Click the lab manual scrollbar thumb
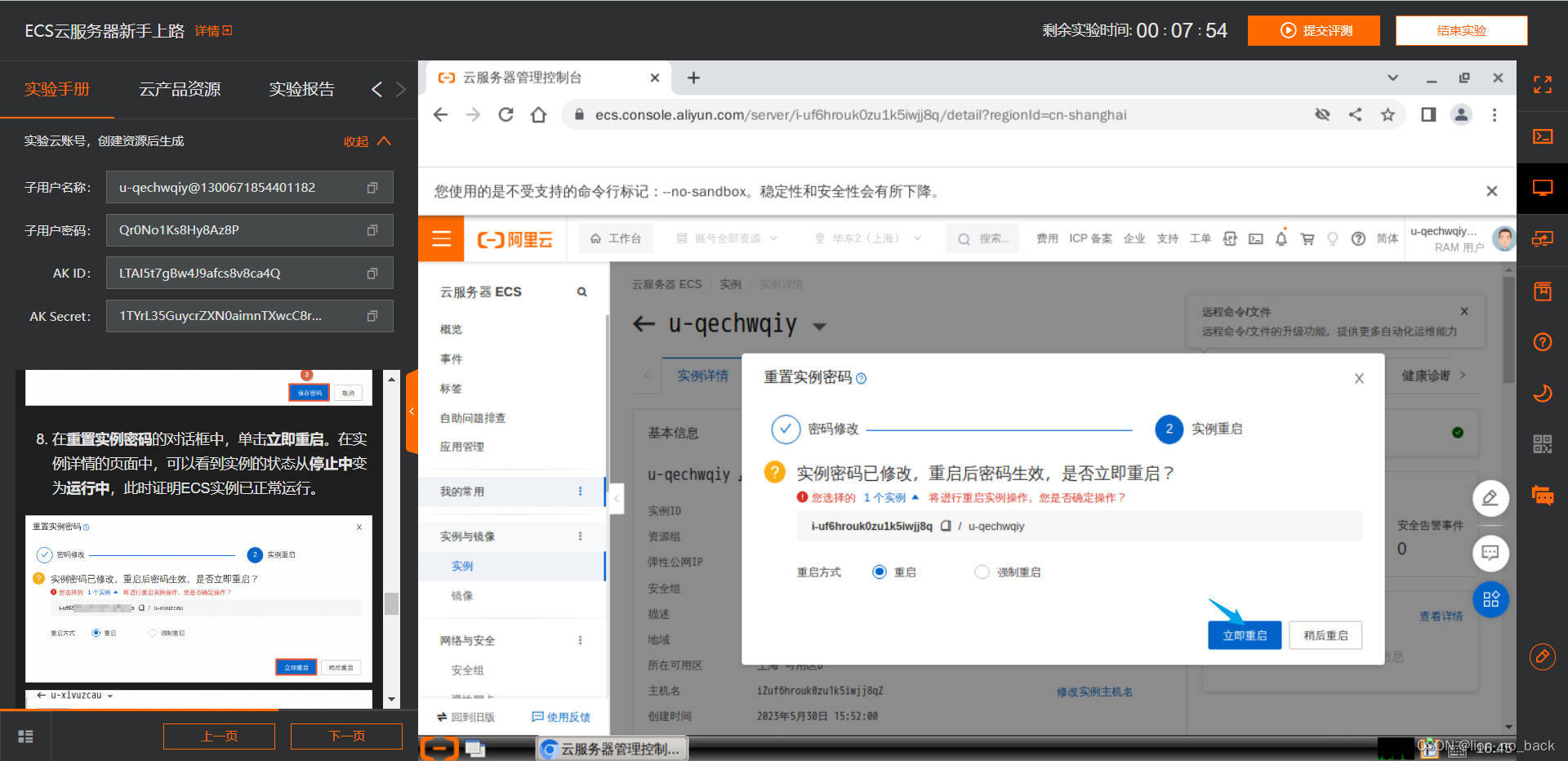Image resolution: width=1568 pixels, height=761 pixels. click(392, 603)
